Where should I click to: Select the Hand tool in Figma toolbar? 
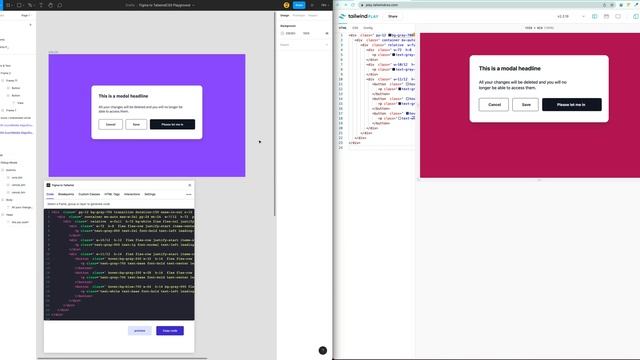tap(50, 5)
